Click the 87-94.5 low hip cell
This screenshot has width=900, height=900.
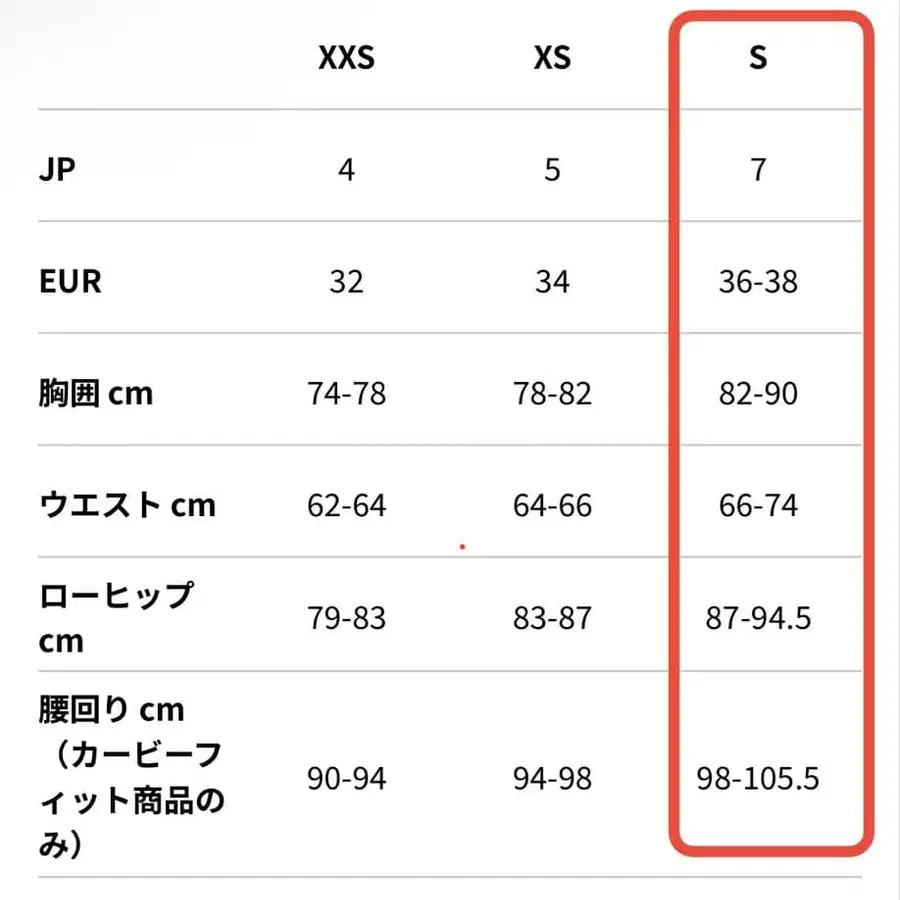(758, 618)
